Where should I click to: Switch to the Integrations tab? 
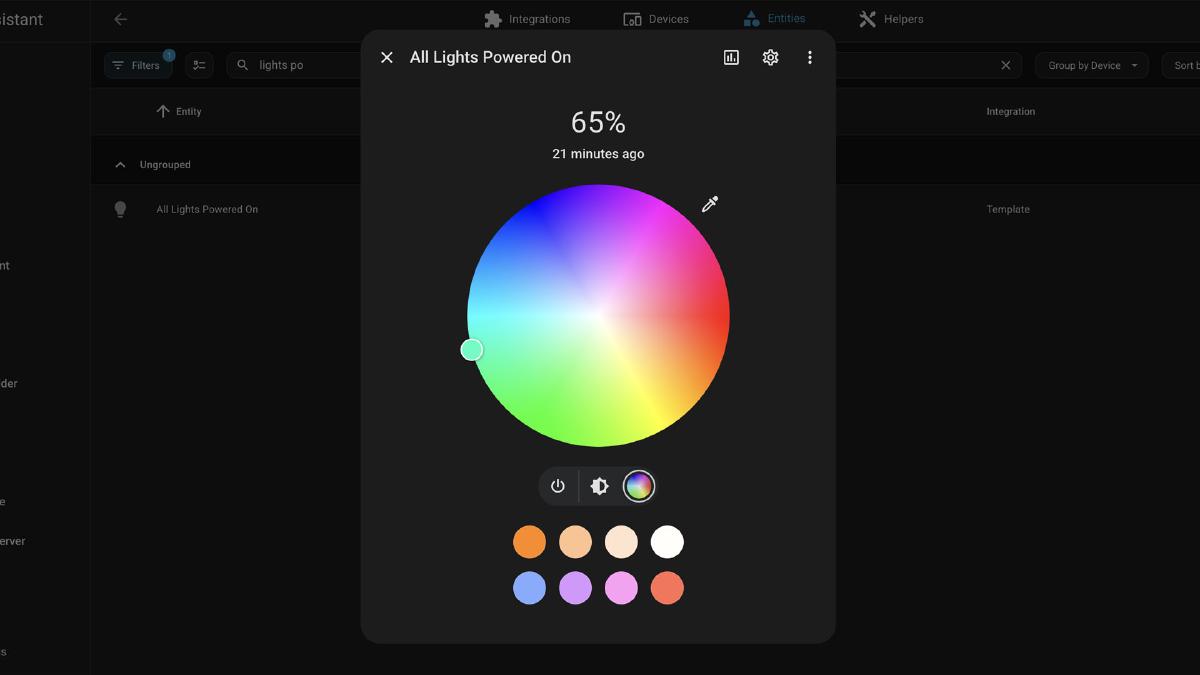coord(529,18)
